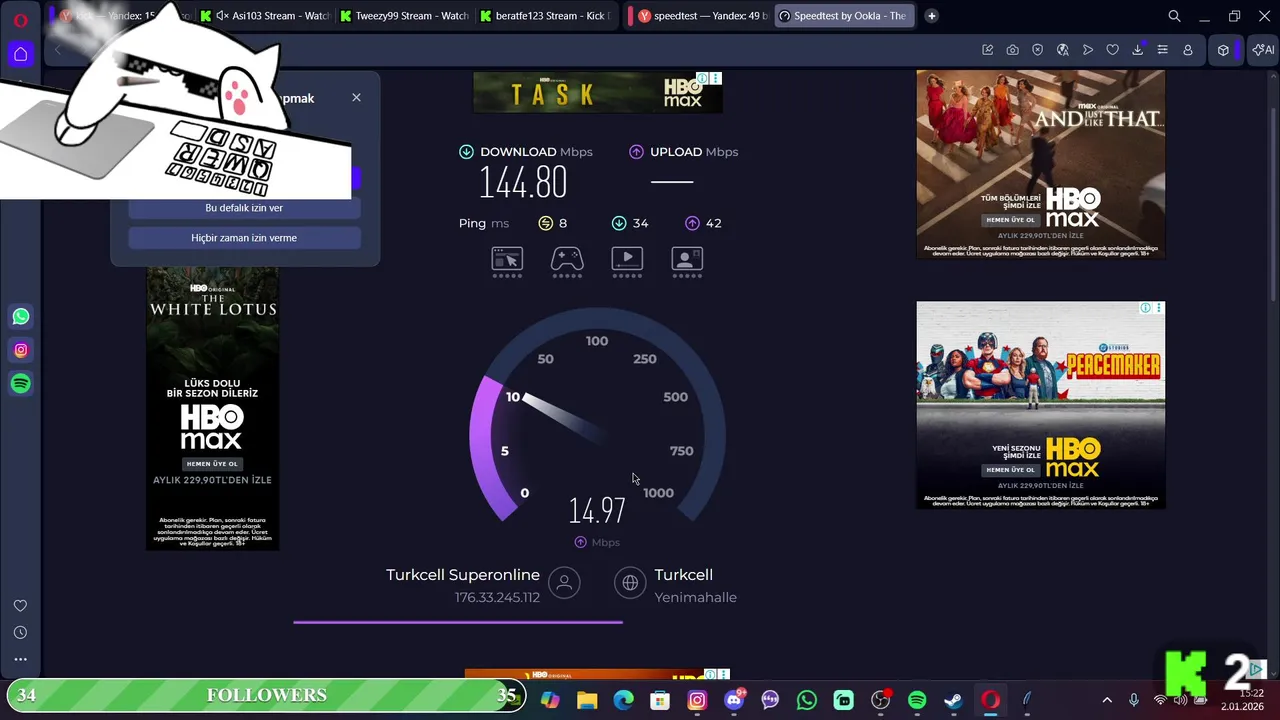Select the video streaming performance icon
Image resolution: width=1280 pixels, height=720 pixels.
tap(627, 260)
